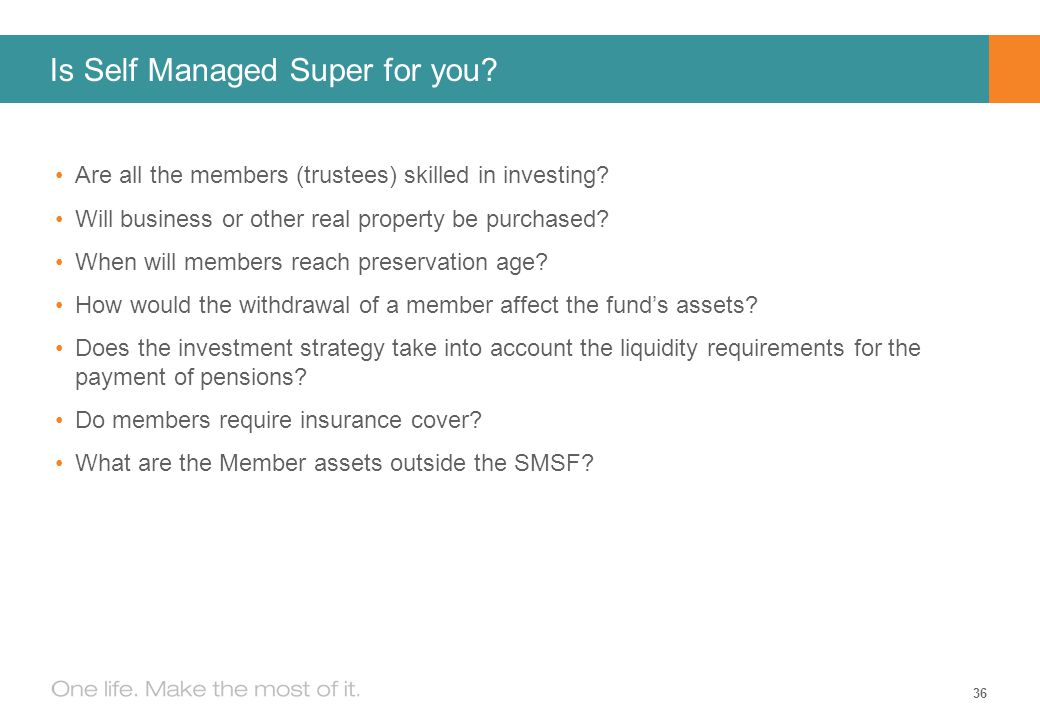The width and height of the screenshot is (1040, 720).
Task: Click the orange square in the header
Action: (x=1014, y=69)
